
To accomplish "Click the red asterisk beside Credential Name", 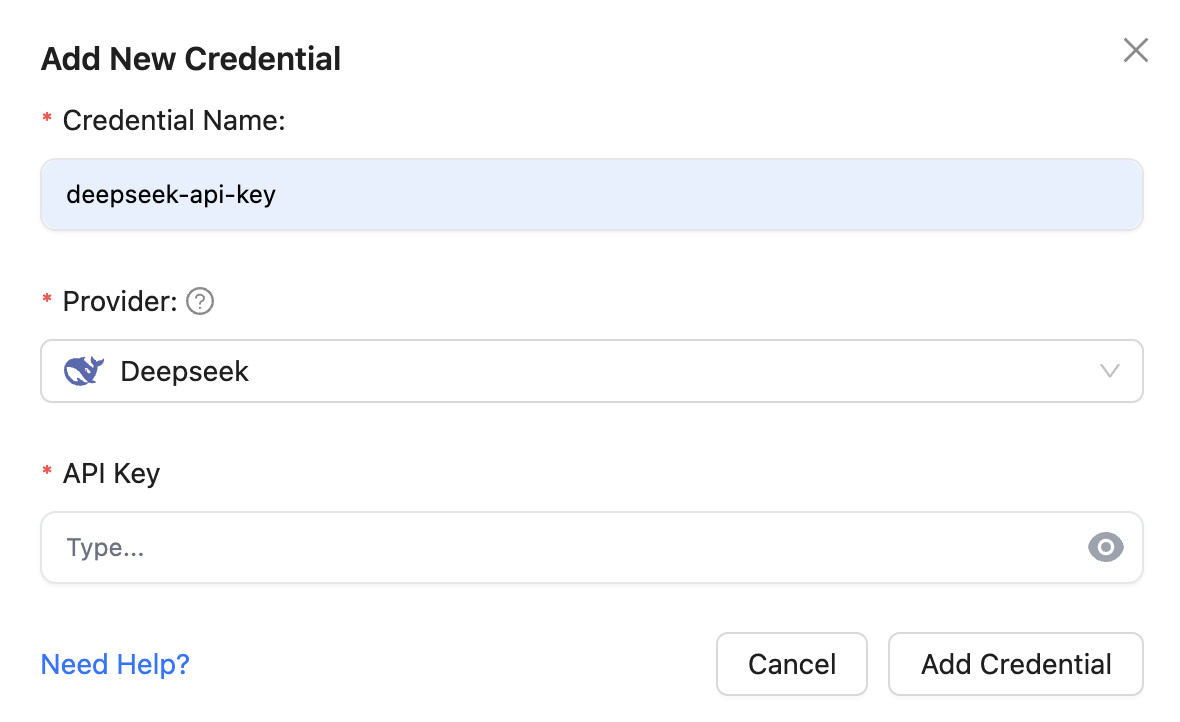I will [x=46, y=120].
